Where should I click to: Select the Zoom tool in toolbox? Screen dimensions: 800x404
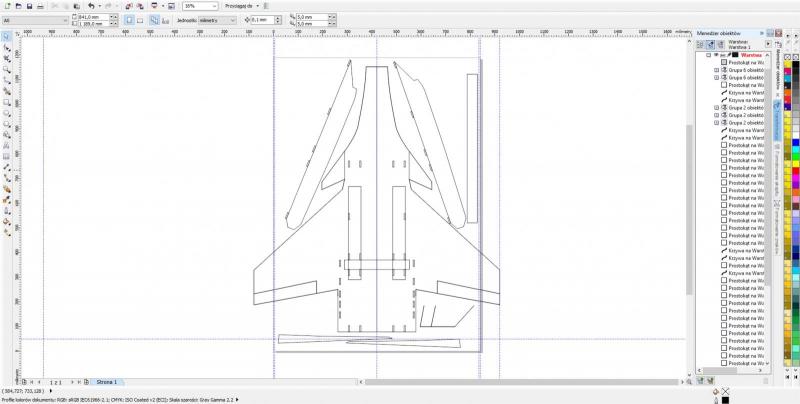coord(6,69)
